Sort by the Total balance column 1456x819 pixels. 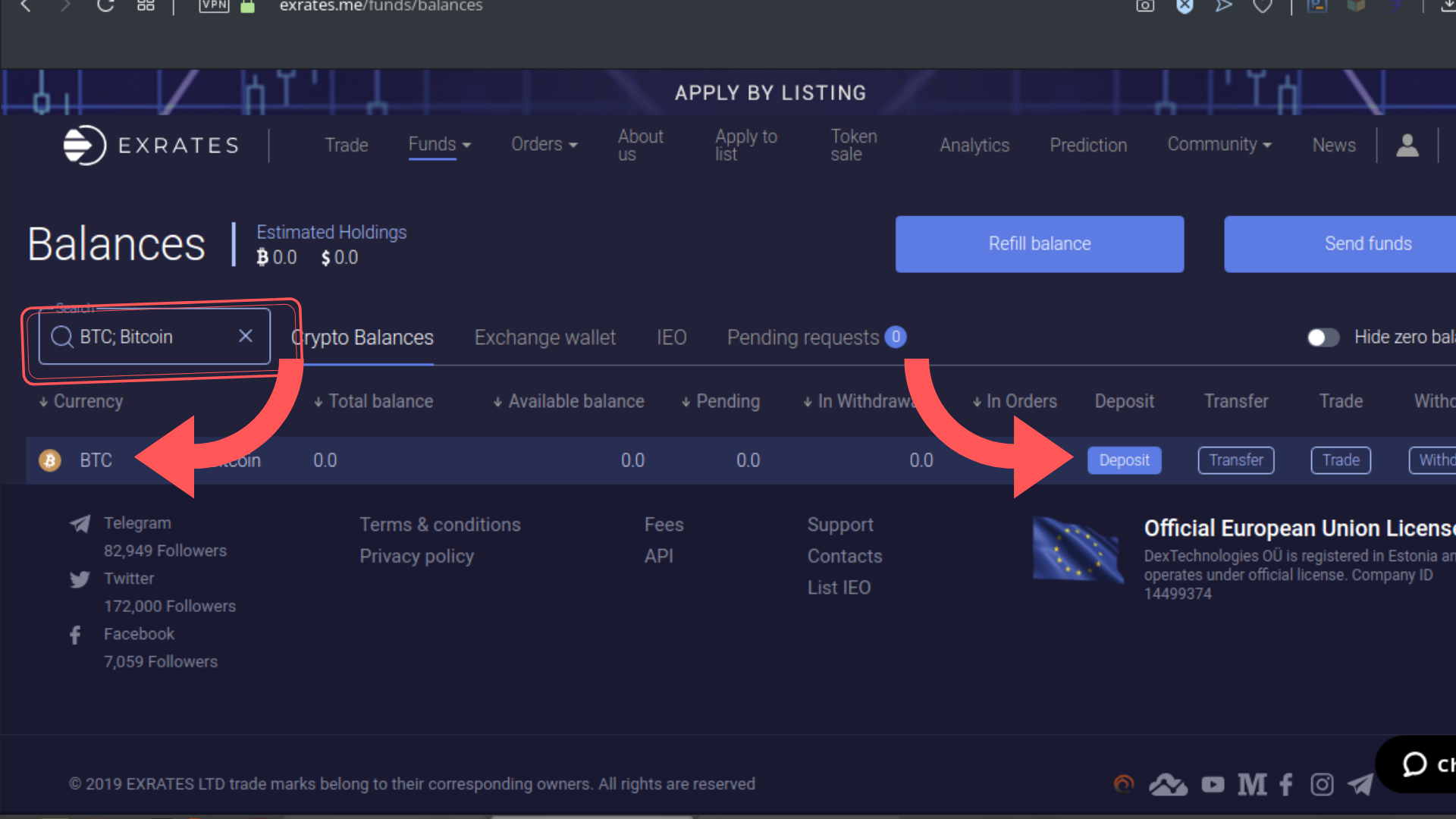tap(374, 401)
